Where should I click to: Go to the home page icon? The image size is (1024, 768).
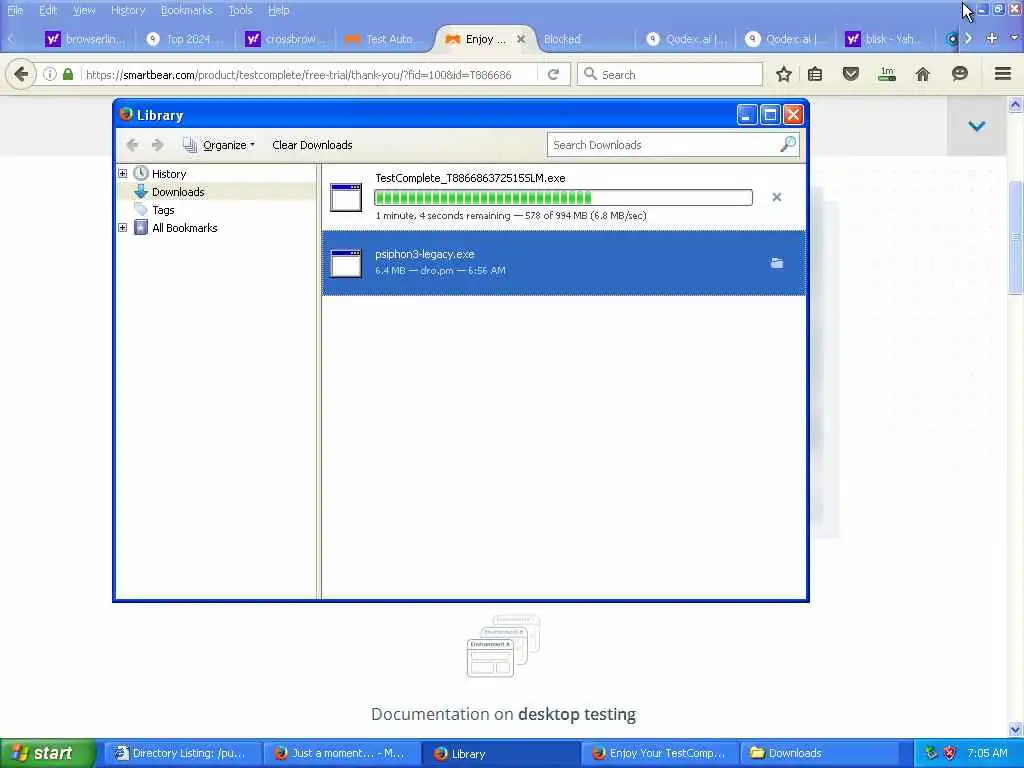922,74
